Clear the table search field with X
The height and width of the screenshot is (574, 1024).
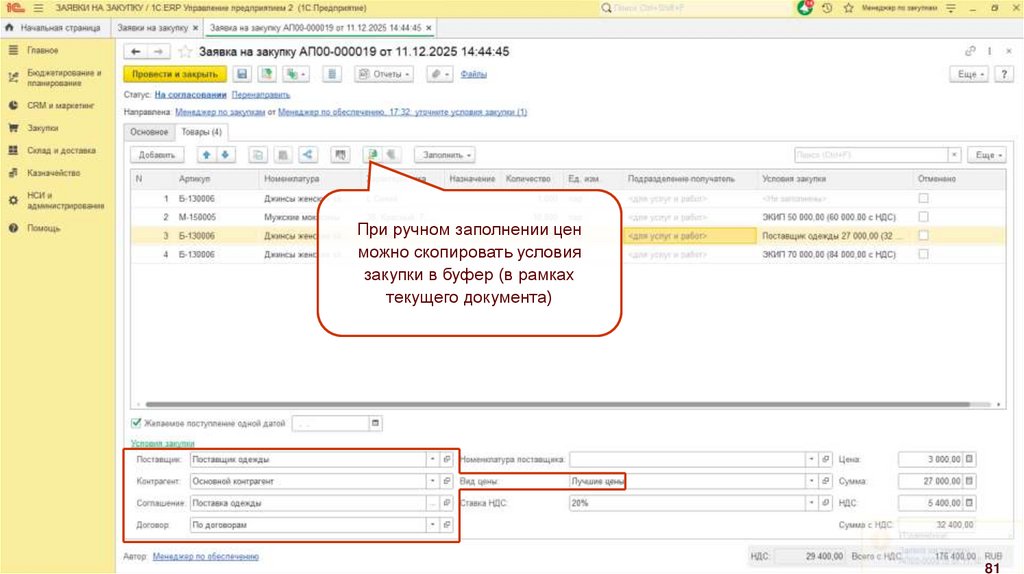(x=954, y=155)
